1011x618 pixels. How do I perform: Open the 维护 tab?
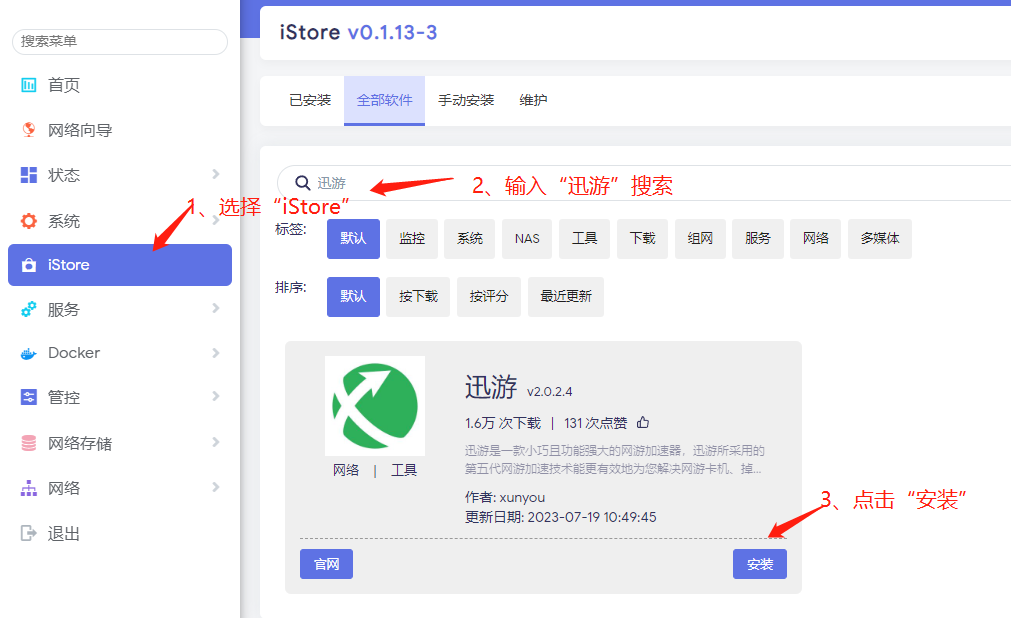point(533,100)
